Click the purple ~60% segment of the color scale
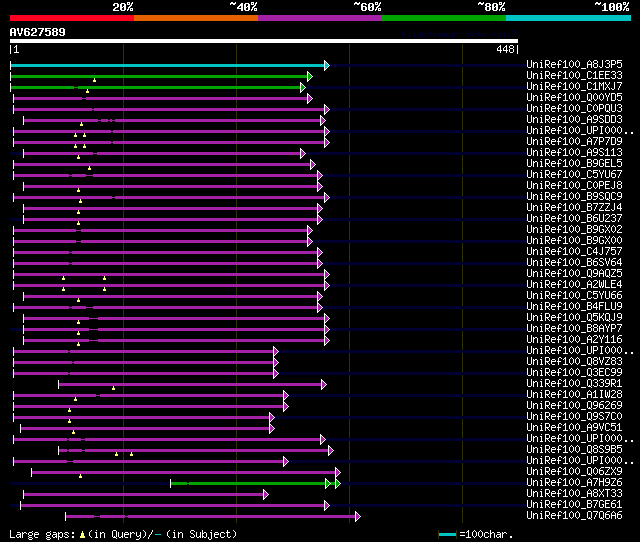640x542 pixels. 320,18
